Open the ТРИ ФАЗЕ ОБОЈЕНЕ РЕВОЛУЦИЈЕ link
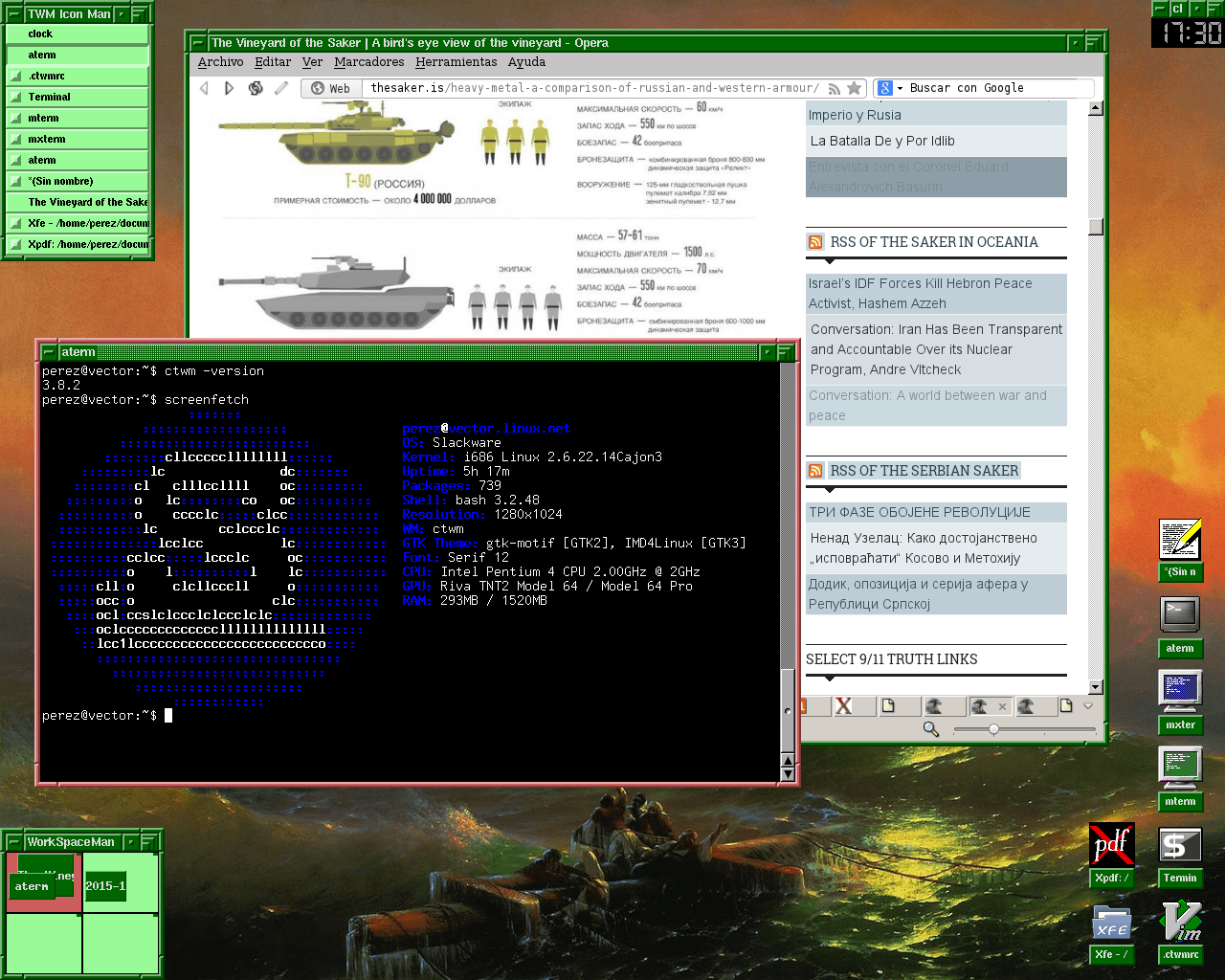Screen dimensions: 1225x980 [920, 512]
